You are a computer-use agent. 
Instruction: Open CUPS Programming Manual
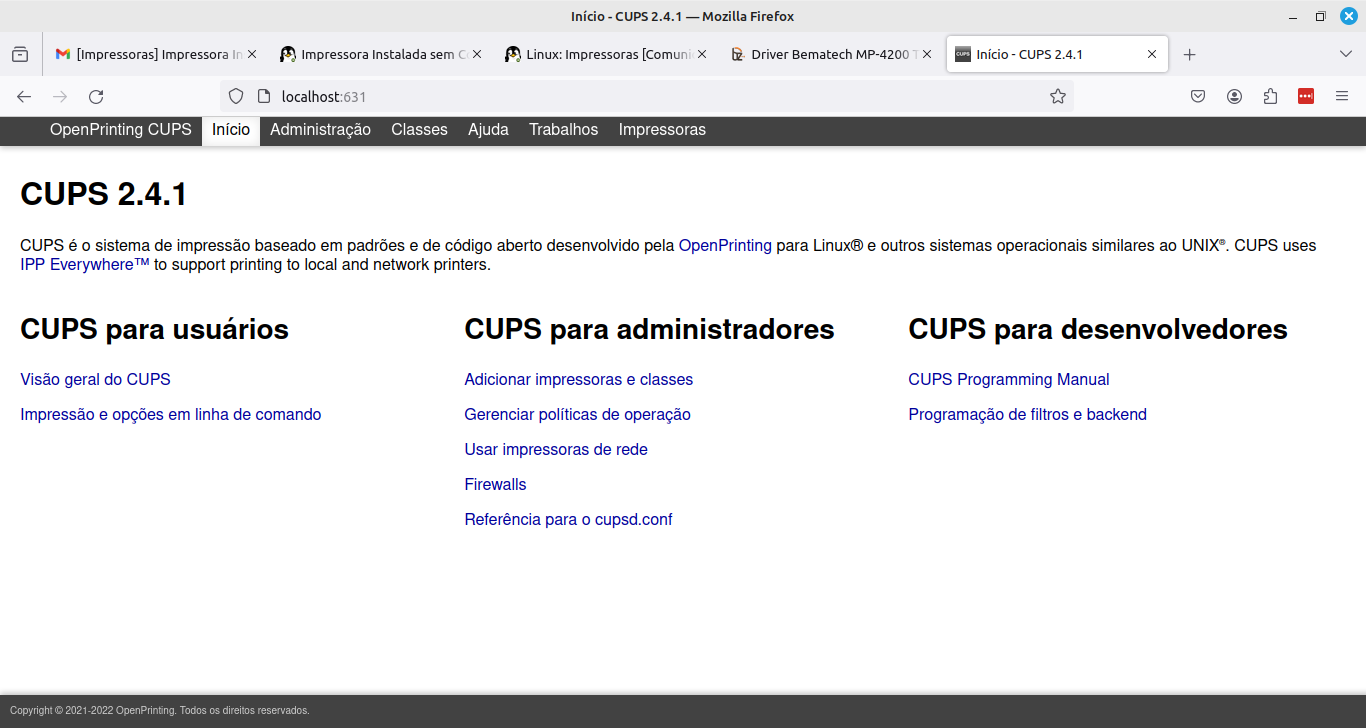coord(1009,380)
